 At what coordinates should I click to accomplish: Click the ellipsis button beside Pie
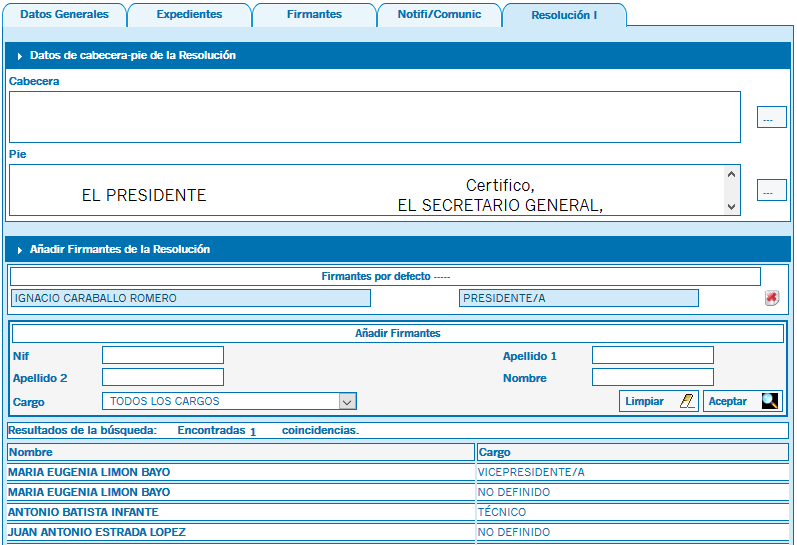[x=772, y=190]
